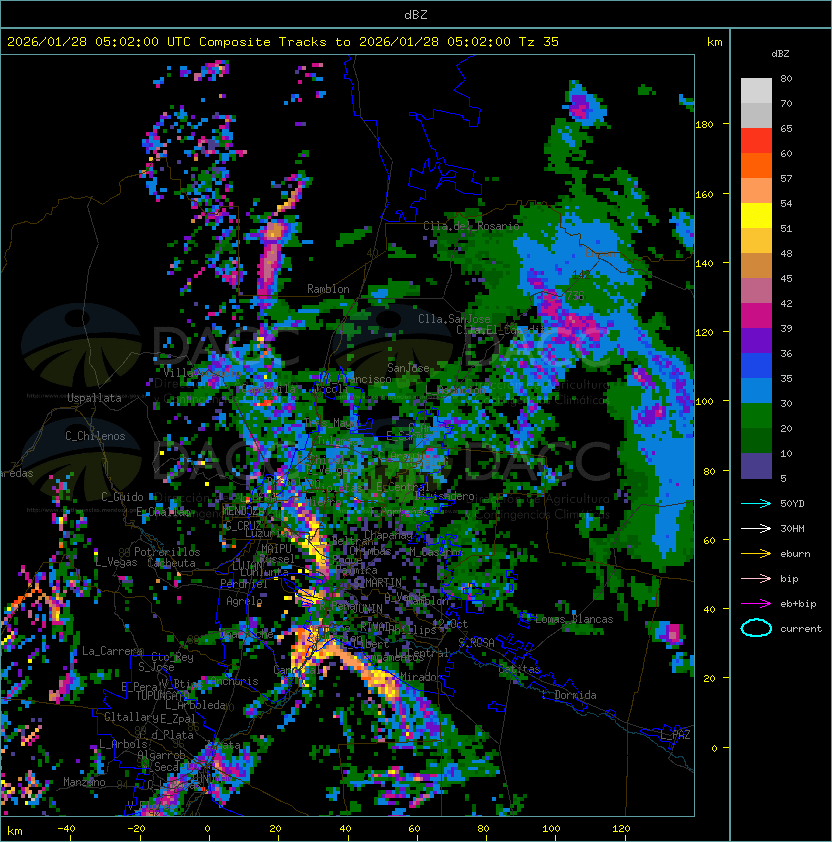This screenshot has height=842, width=832.
Task: Click the 60 tick on the vertical axis
Action: [709, 540]
